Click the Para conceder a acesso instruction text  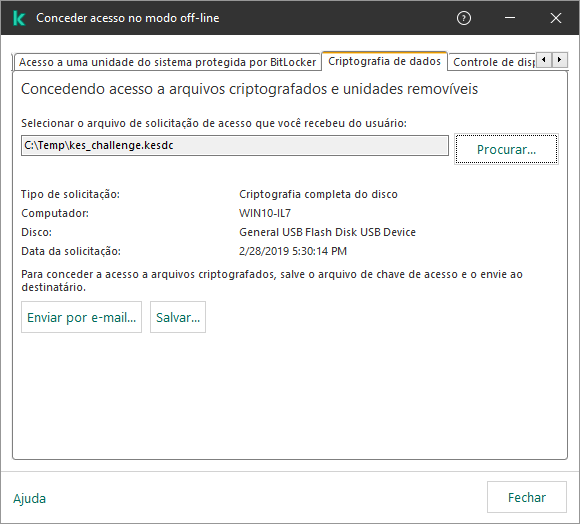pos(272,280)
